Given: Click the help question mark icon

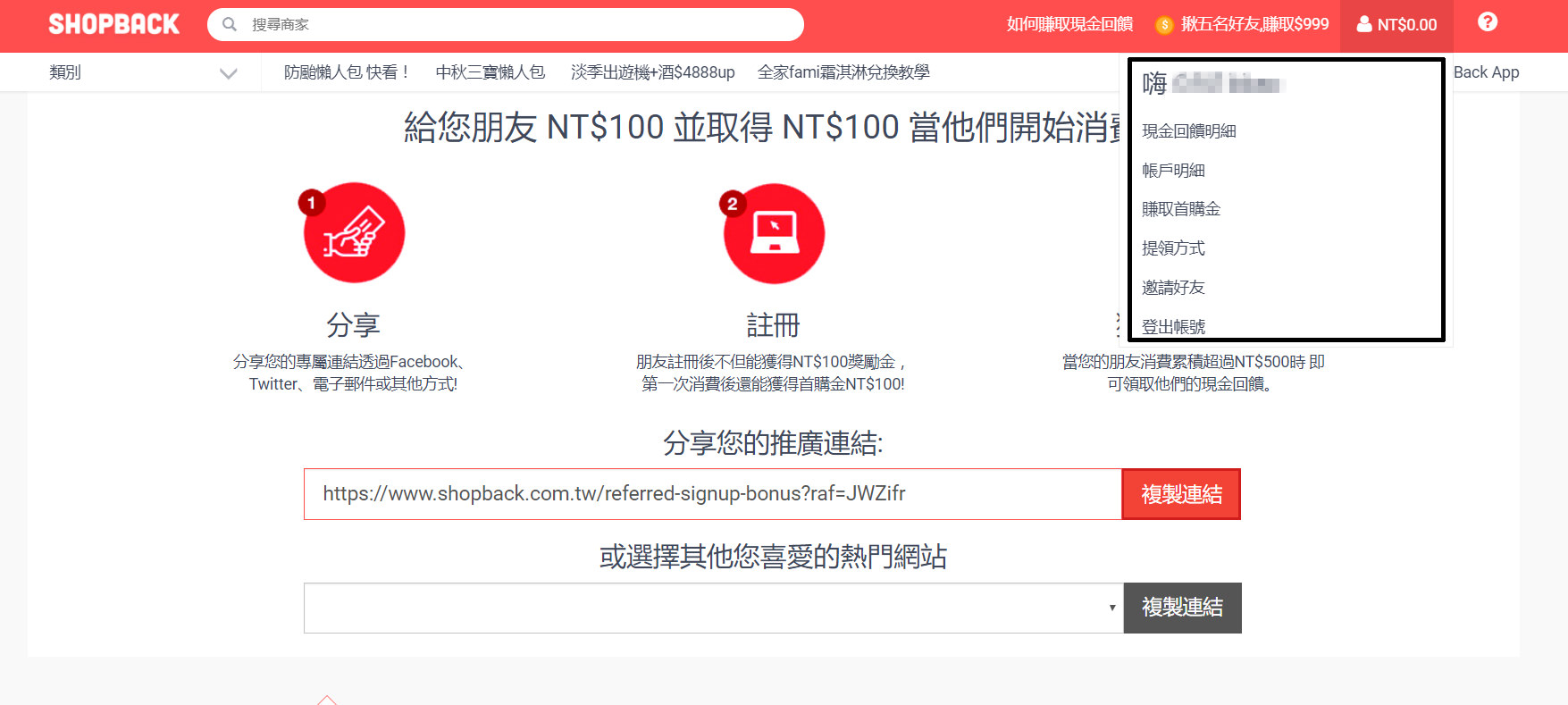Looking at the screenshot, I should (x=1488, y=22).
